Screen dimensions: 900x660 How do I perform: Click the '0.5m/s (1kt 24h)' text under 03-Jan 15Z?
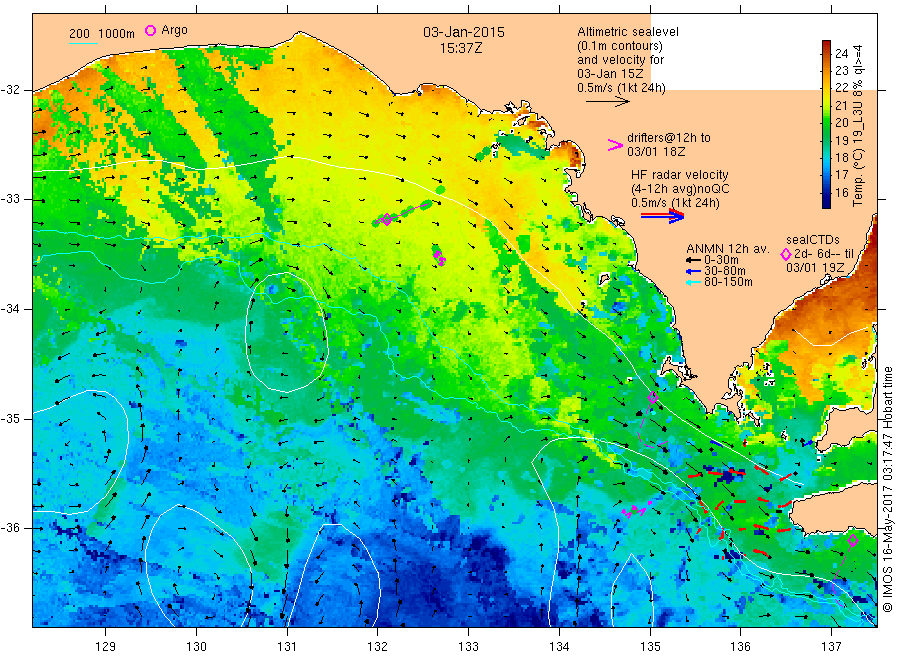click(x=622, y=88)
